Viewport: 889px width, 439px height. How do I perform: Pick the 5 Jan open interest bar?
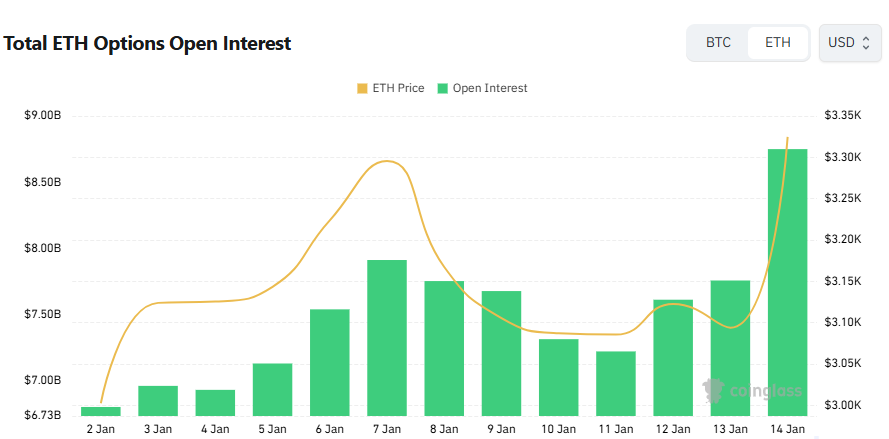pyautogui.click(x=272, y=389)
